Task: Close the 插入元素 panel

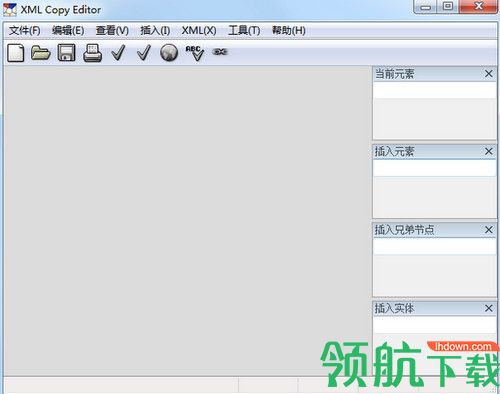Action: tap(489, 151)
